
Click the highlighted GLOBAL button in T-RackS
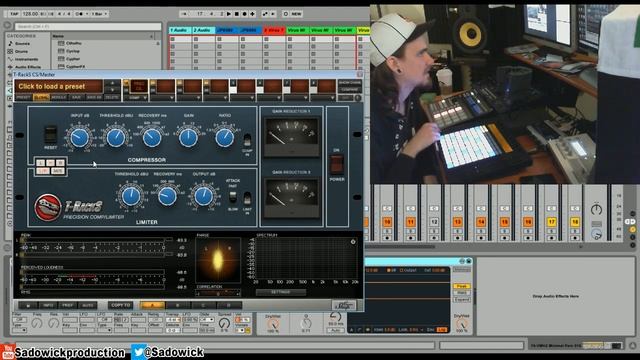click(x=41, y=98)
